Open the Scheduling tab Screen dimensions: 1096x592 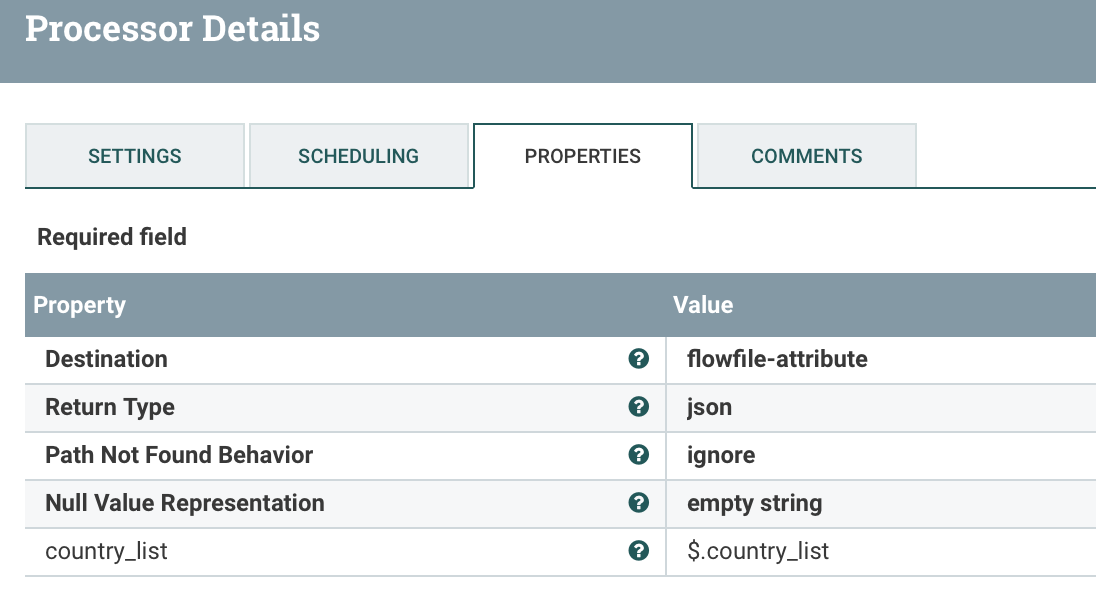pyautogui.click(x=358, y=156)
